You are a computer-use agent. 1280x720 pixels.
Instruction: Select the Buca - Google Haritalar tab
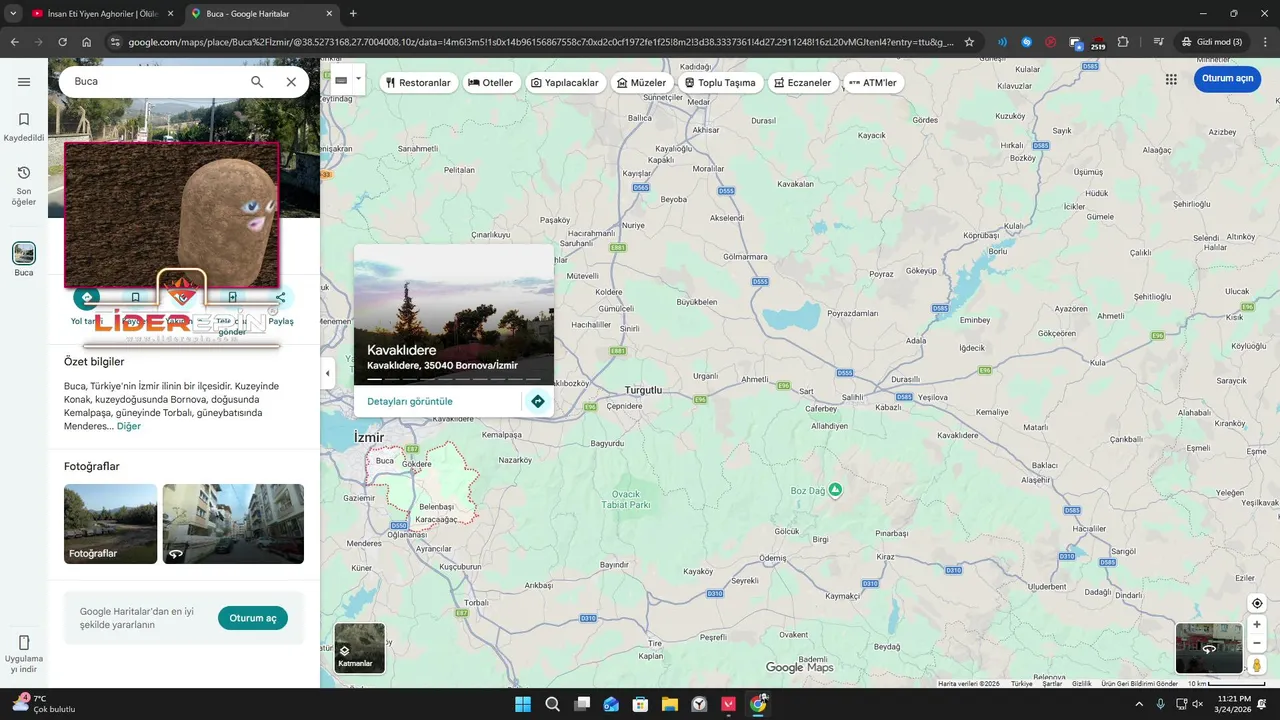(x=261, y=14)
